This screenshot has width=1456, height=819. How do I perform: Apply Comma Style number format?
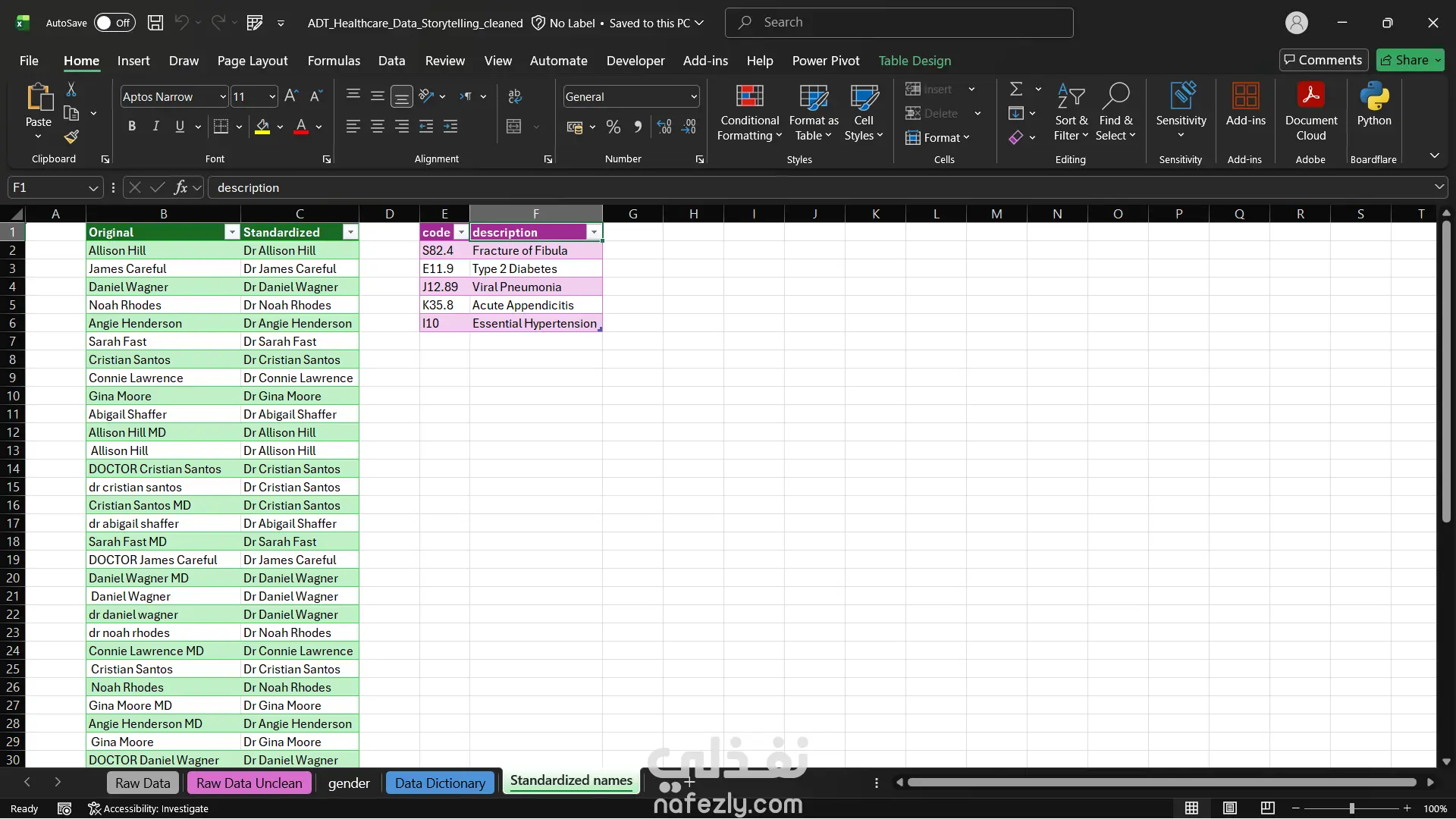tap(638, 127)
